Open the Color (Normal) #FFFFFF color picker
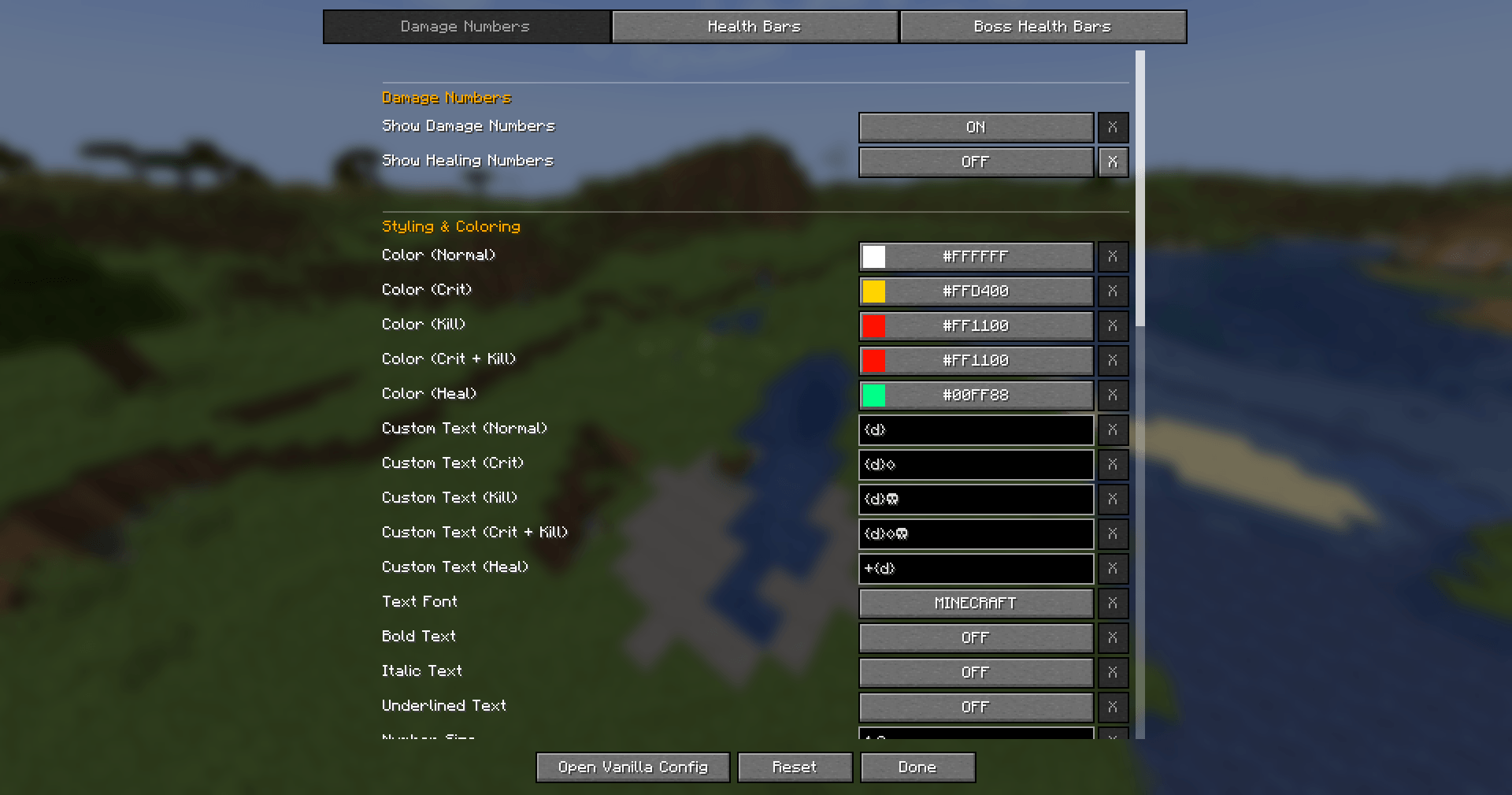The image size is (1512, 795). pyautogui.click(x=976, y=256)
